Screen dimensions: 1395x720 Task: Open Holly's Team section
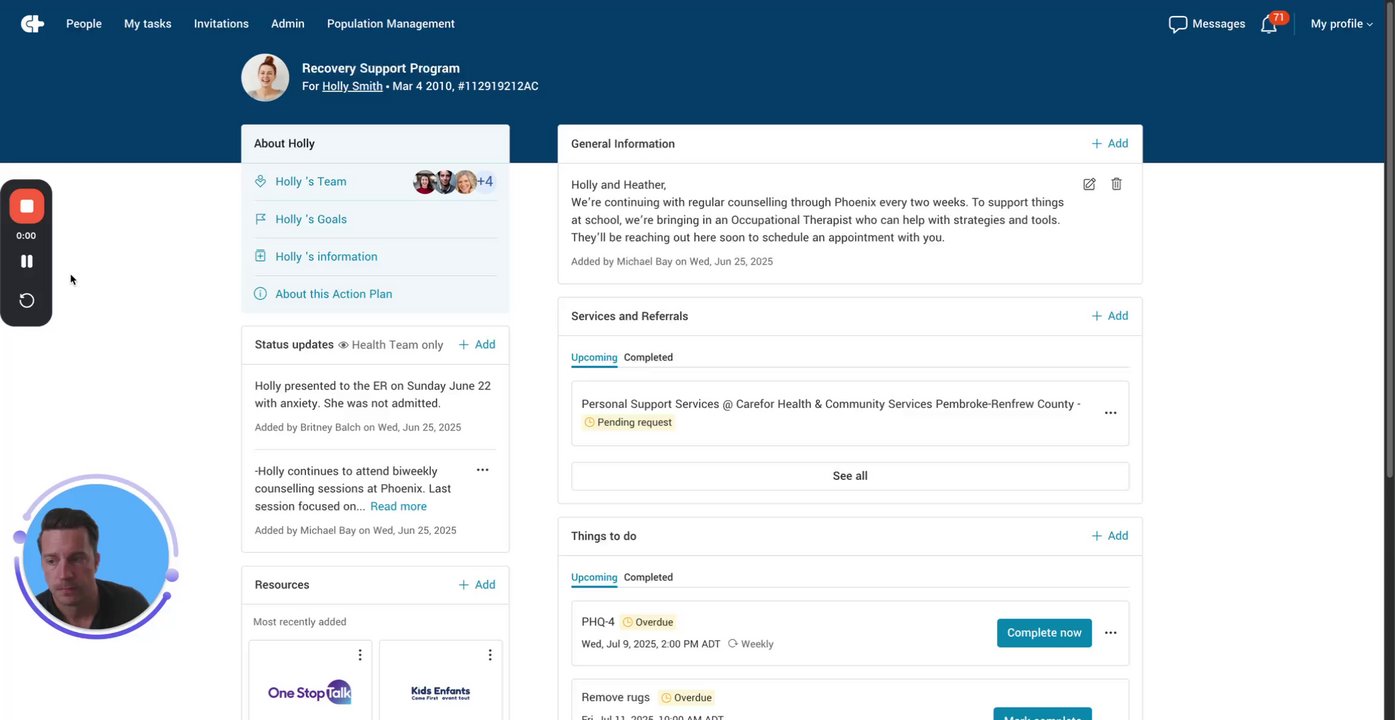[311, 182]
